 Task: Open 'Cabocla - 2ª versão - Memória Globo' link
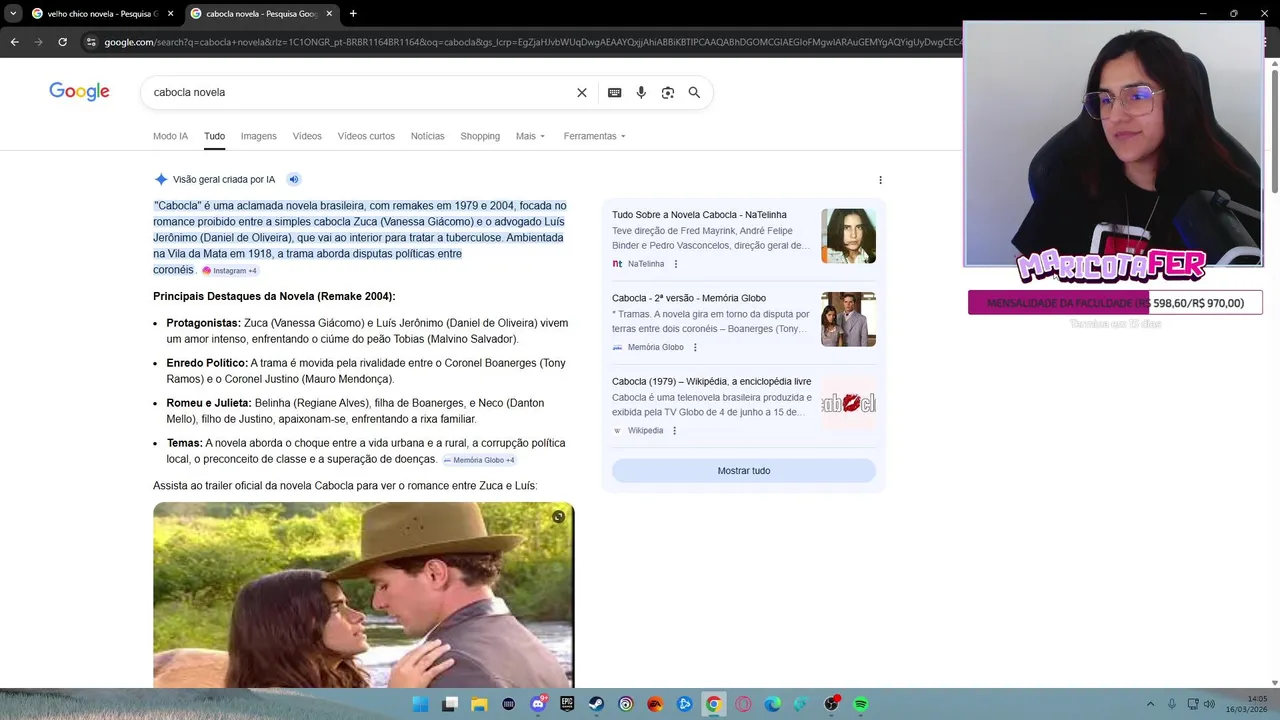[x=689, y=298]
